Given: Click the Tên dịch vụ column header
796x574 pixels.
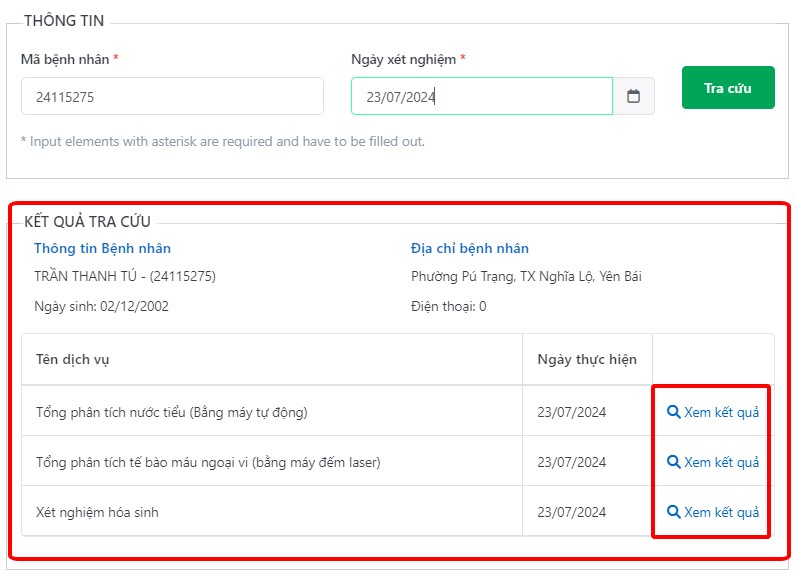Looking at the screenshot, I should (73, 359).
